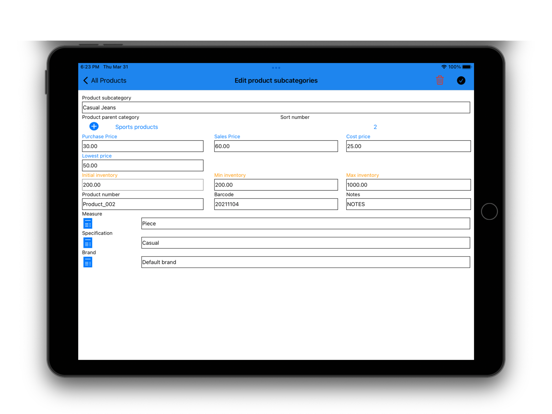Select the Sports products parent category link
Image resolution: width=552 pixels, height=414 pixels.
137,127
